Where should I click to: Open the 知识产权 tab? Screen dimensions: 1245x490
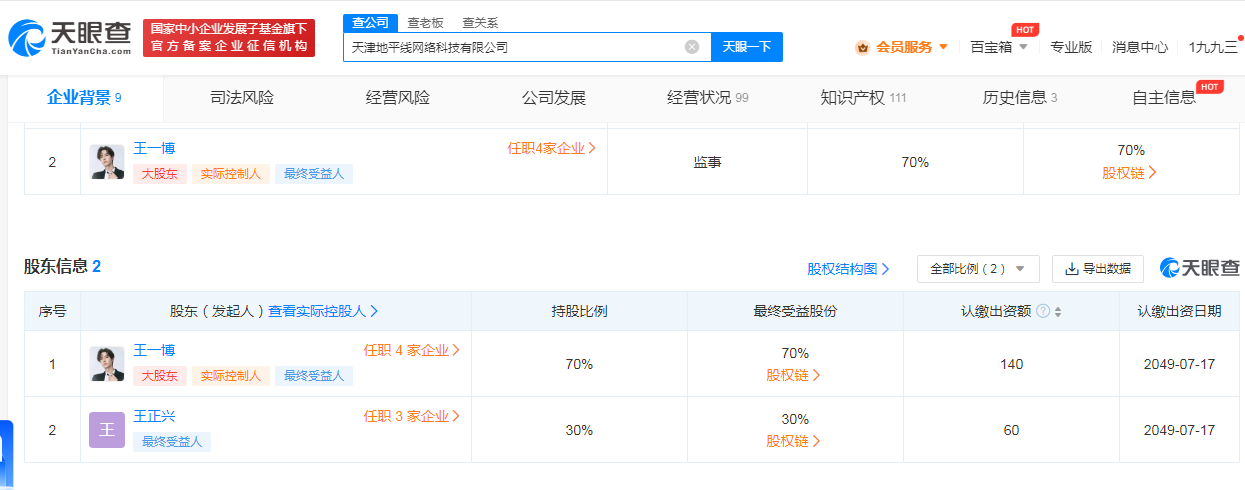tap(852, 97)
